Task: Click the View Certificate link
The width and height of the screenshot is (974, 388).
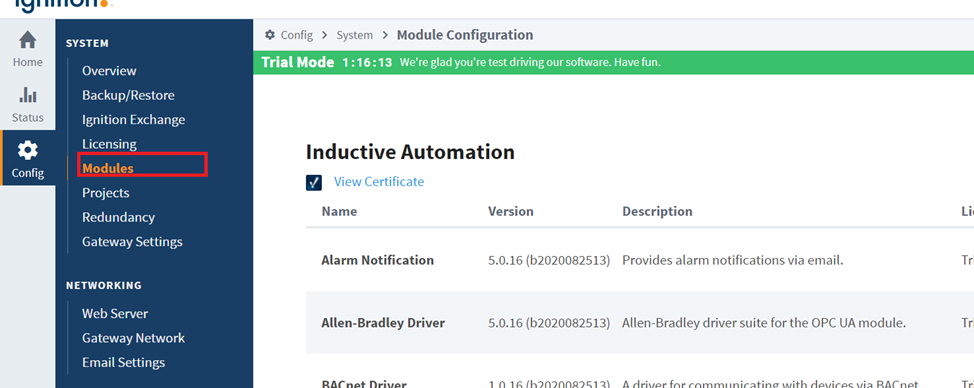Action: point(379,182)
